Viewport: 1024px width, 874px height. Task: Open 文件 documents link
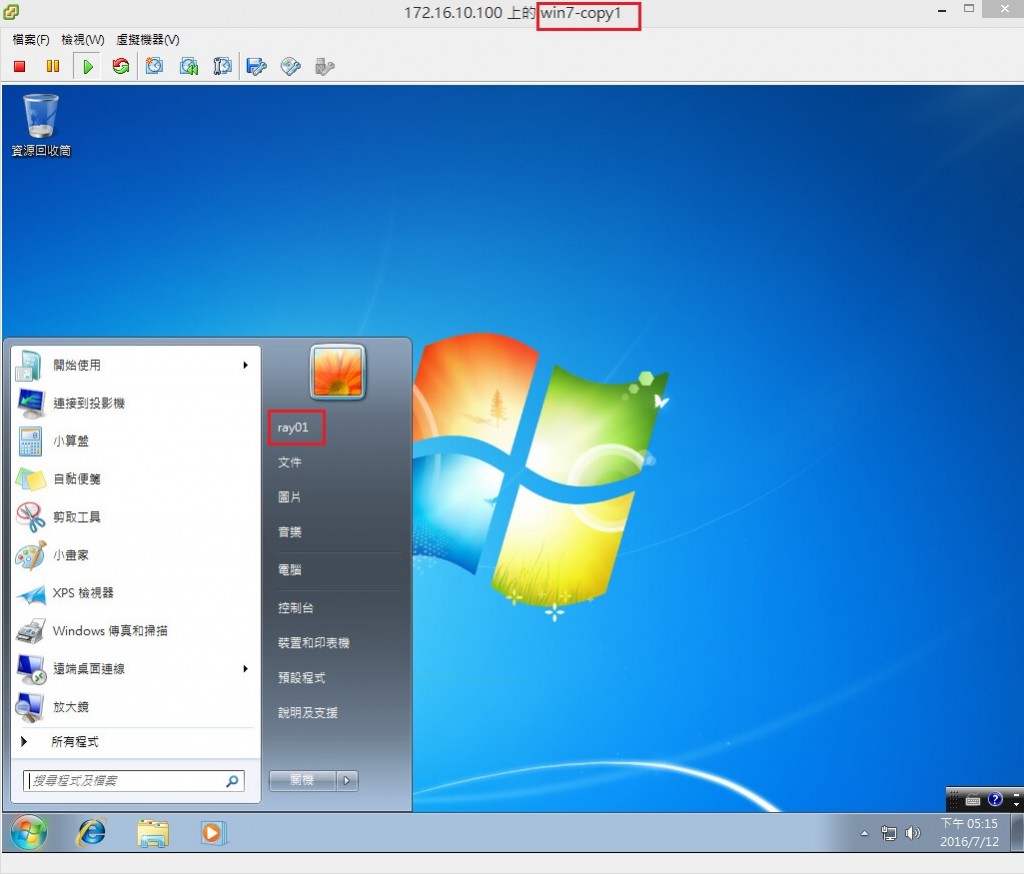click(289, 462)
